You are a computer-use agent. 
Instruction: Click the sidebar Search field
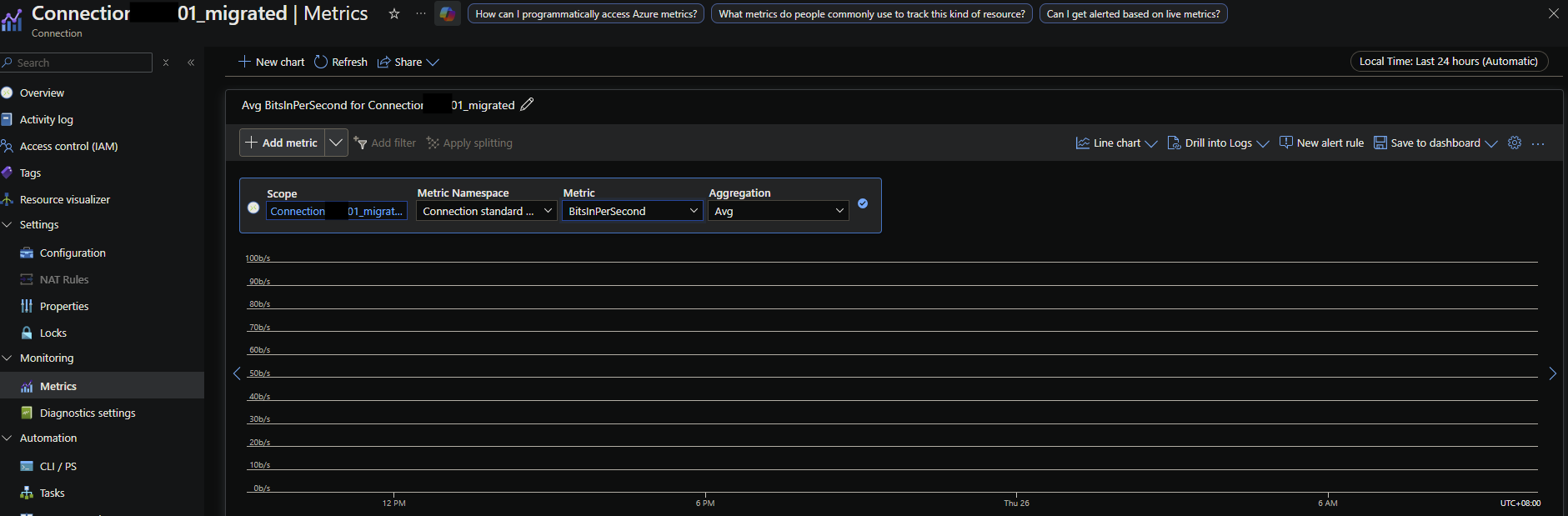[x=77, y=63]
